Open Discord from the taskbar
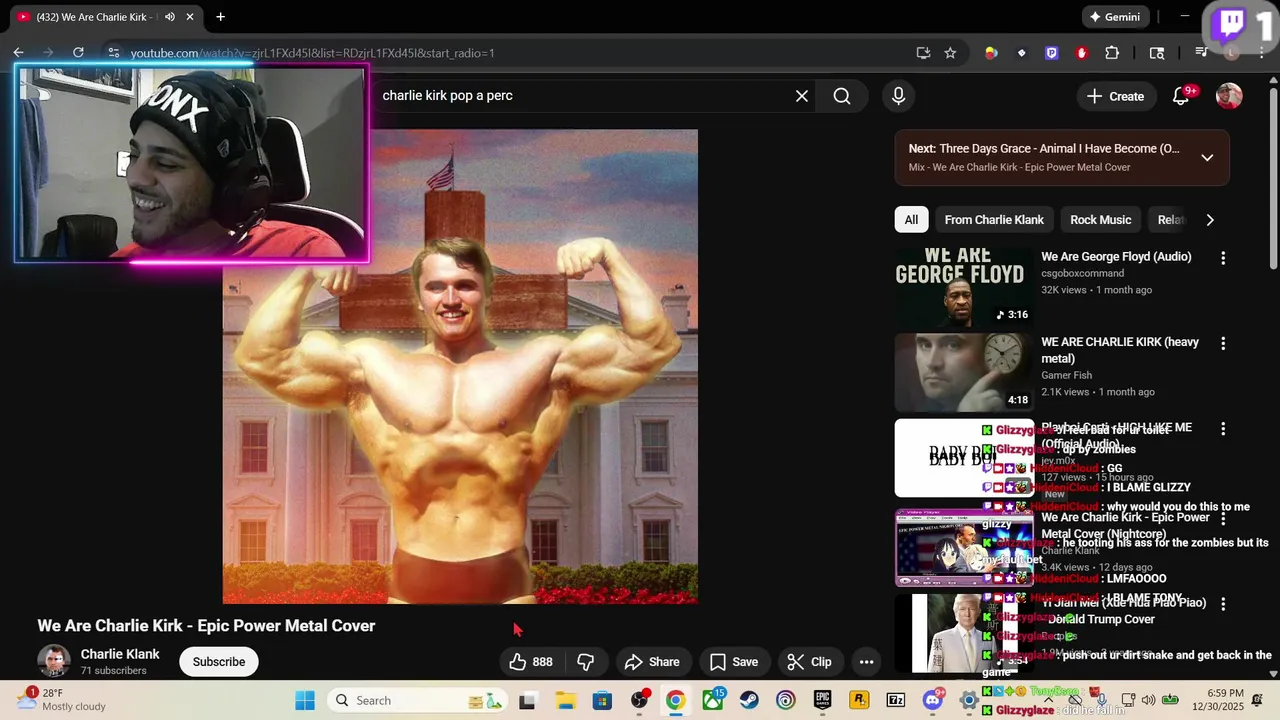Screen dimensions: 1280x720 933,700
